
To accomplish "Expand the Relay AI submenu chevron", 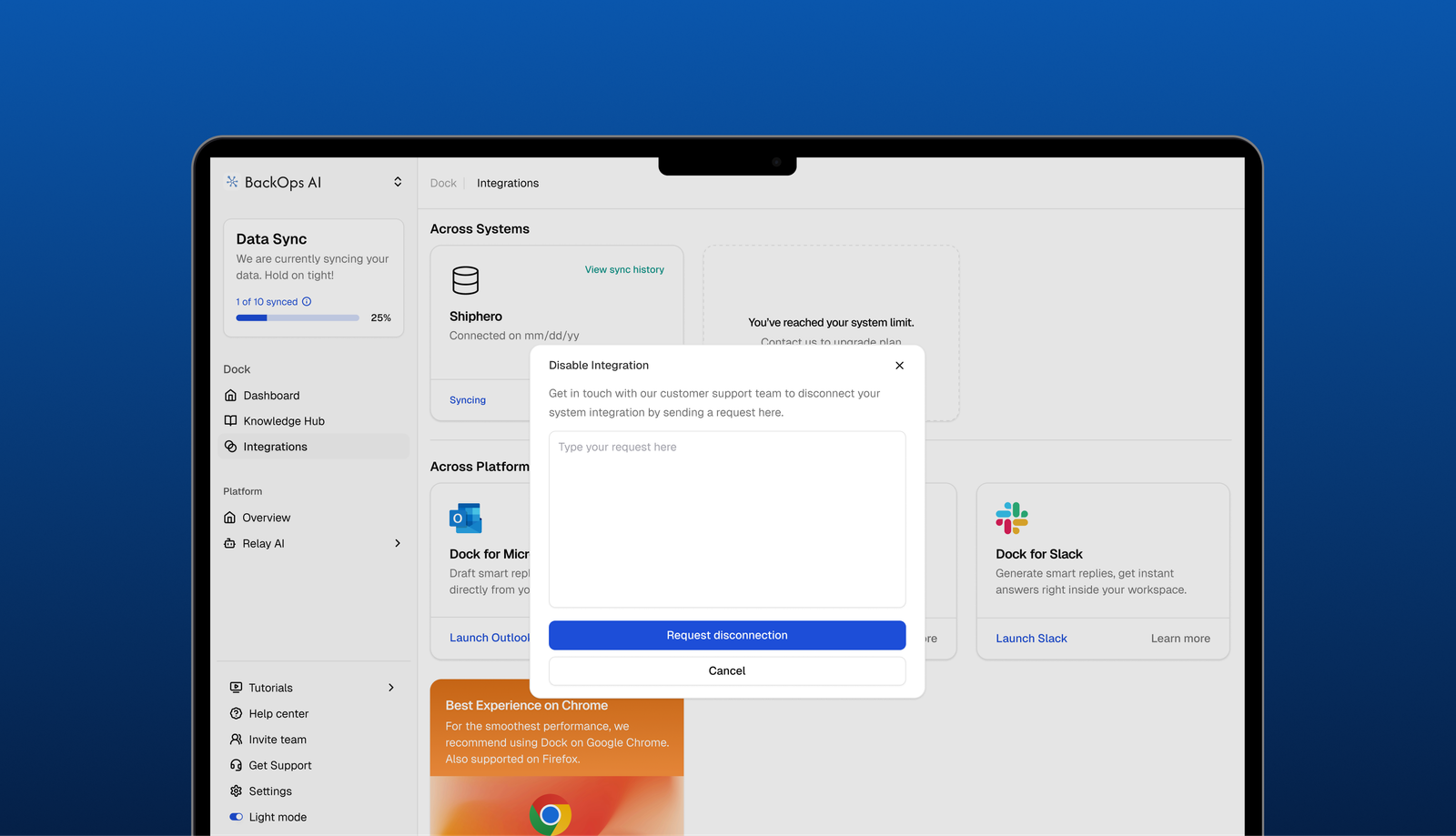I will [398, 543].
